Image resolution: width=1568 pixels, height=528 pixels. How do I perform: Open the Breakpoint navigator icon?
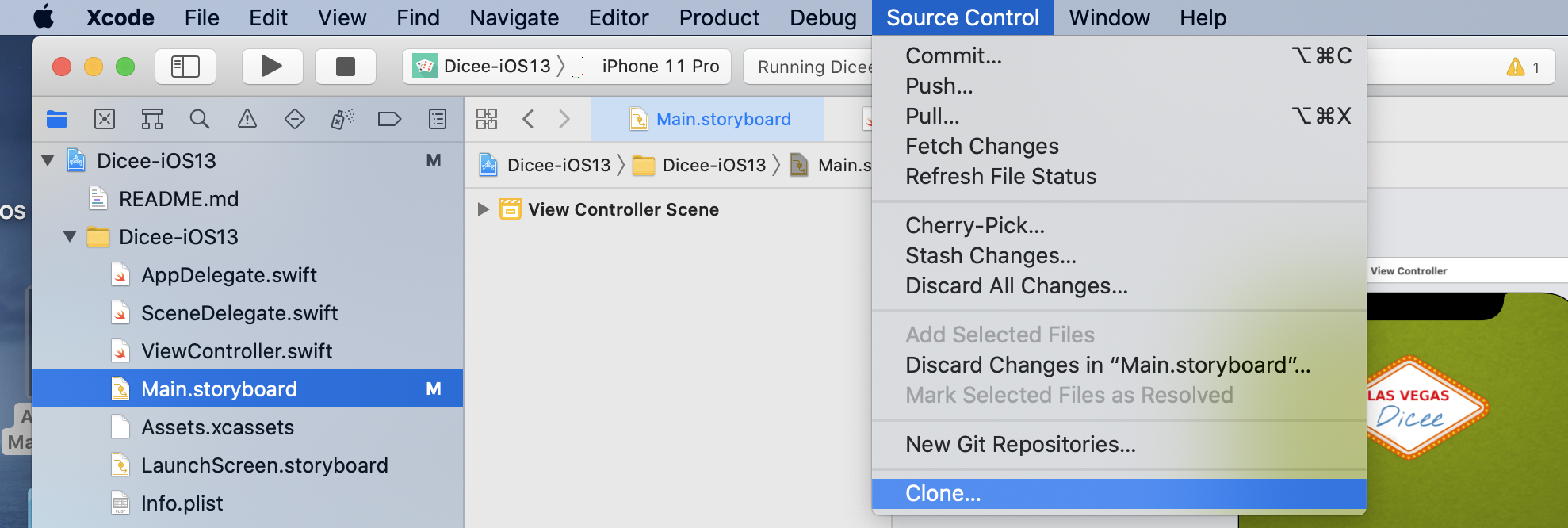(389, 120)
